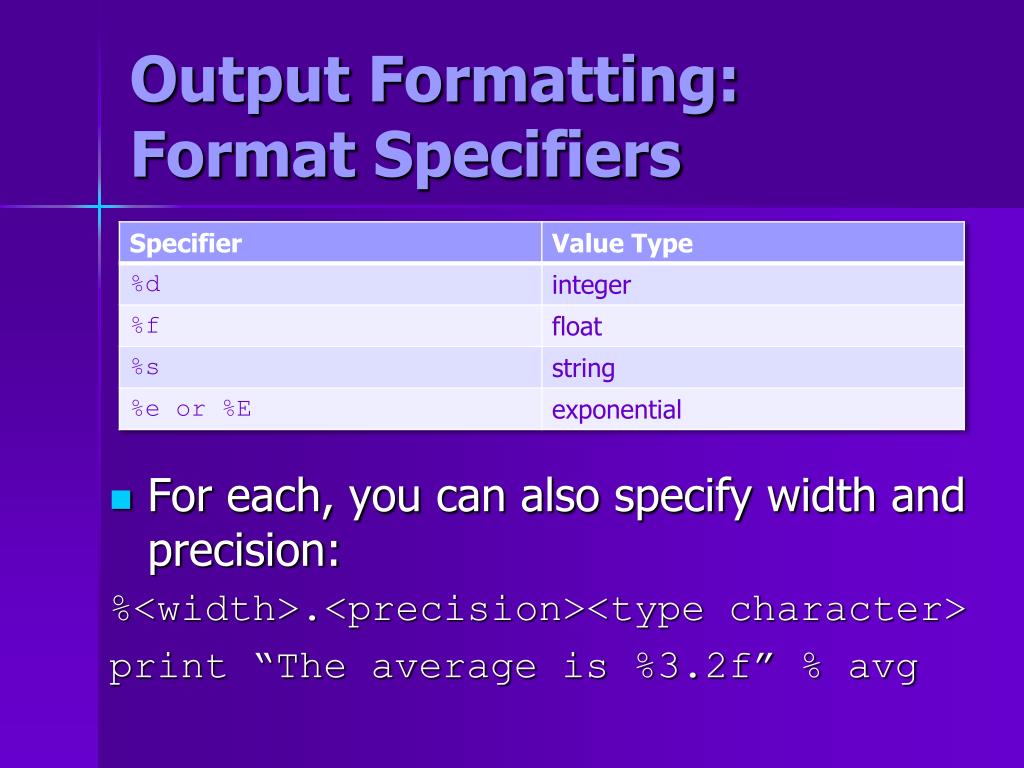Viewport: 1024px width, 768px height.
Task: Select the %d specifier cell
Action: 330,284
